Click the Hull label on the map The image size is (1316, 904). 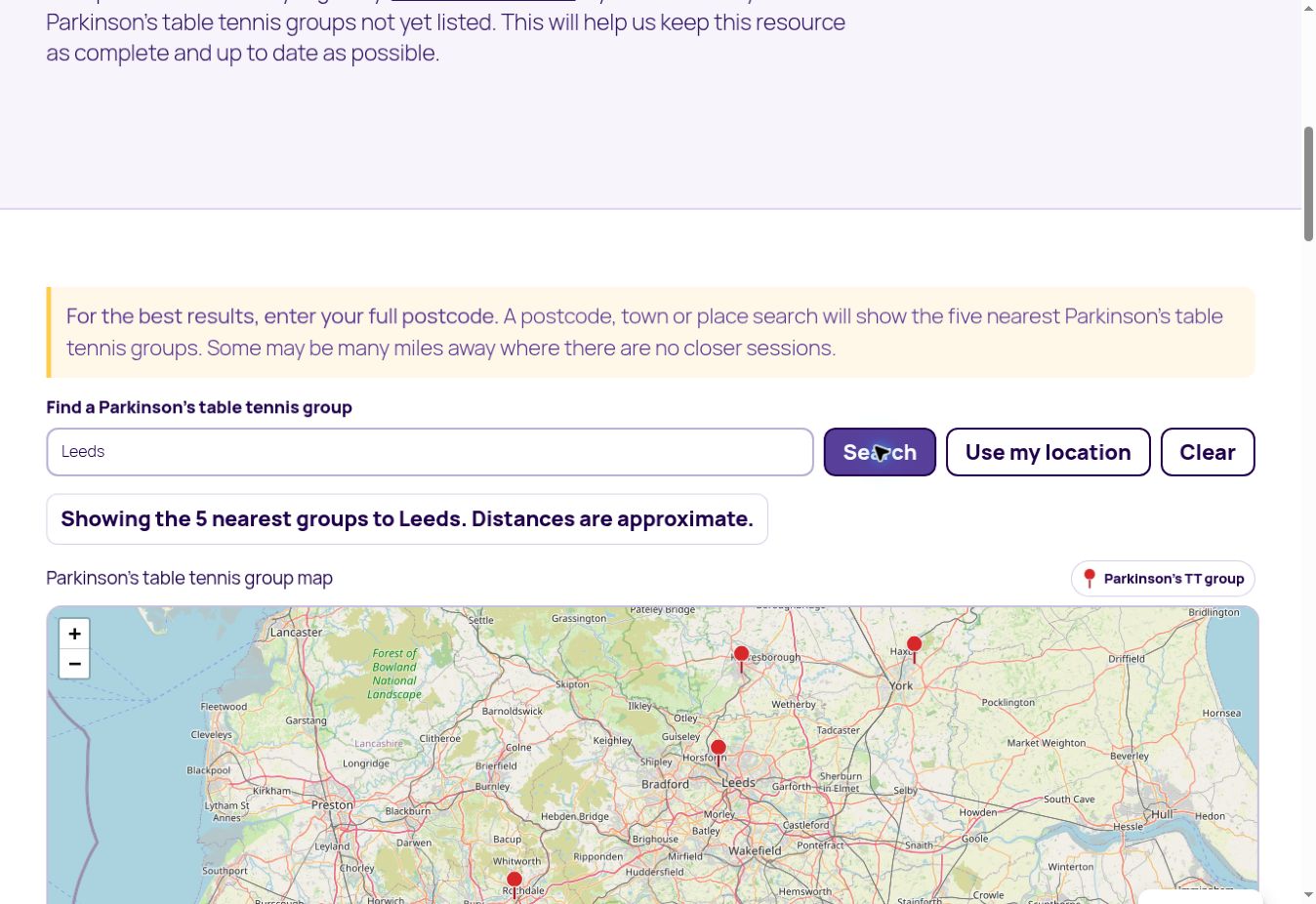[1162, 813]
